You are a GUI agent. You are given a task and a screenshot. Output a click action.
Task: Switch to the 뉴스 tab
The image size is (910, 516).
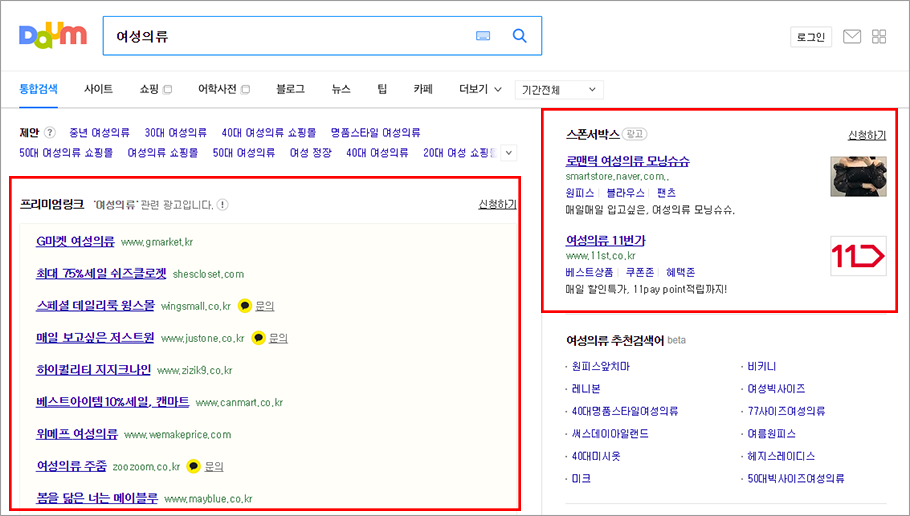[x=341, y=89]
